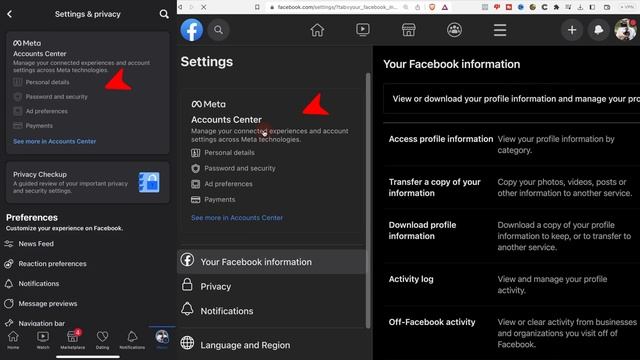
Task: Open Ad preferences in the mobile Accounts Center card
Action: click(40, 111)
